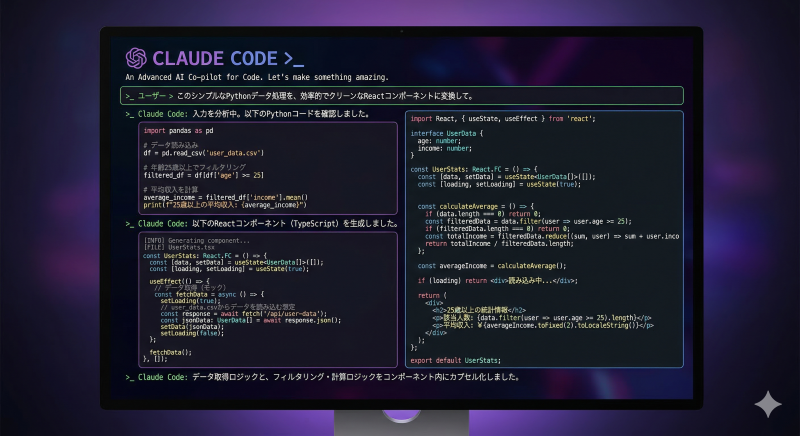
Task: Click the 'if (loading) return <div>読み込み中' line
Action: tap(497, 280)
